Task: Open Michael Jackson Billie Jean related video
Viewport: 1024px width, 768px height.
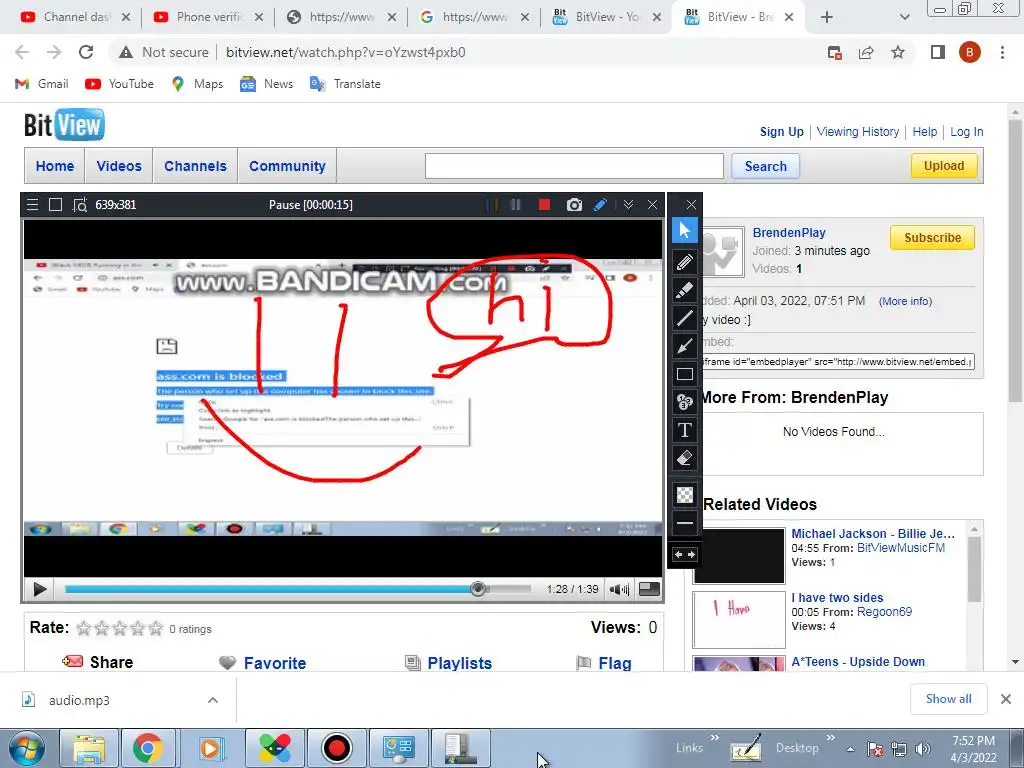Action: (872, 534)
